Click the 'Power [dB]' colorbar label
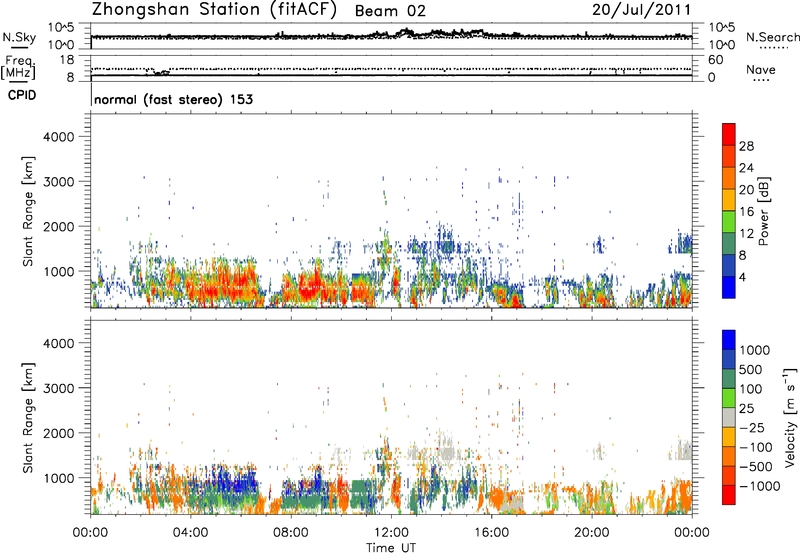This screenshot has height=554, width=800. pyautogui.click(x=763, y=211)
